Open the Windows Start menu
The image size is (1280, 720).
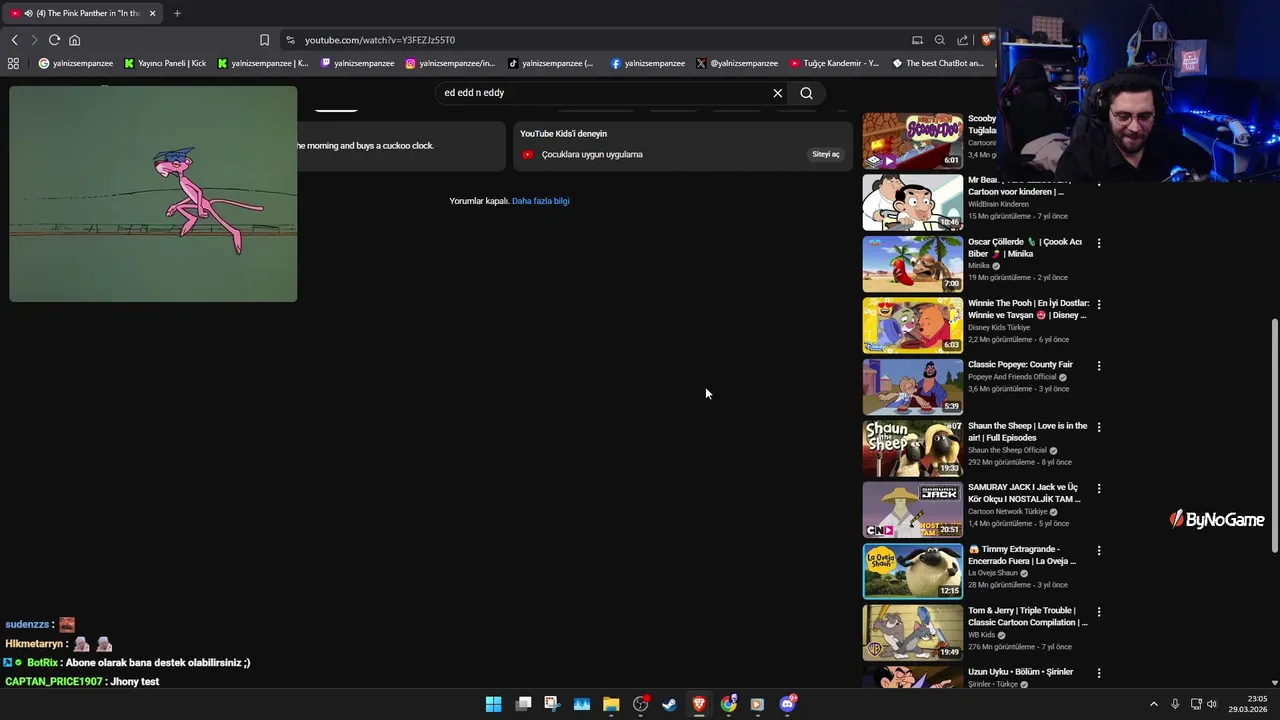[x=493, y=704]
